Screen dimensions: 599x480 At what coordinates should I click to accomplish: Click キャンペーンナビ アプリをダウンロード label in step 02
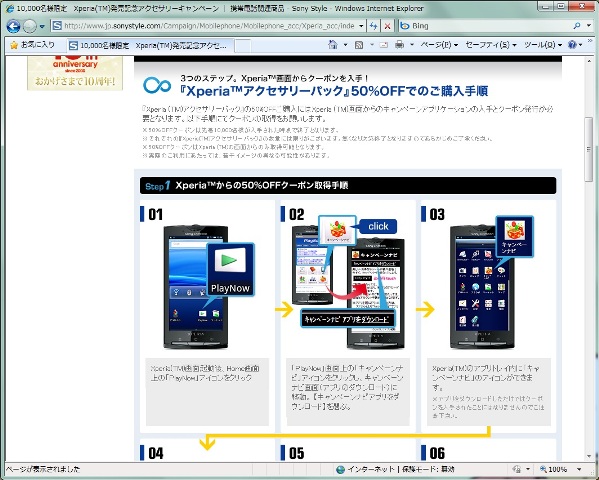click(348, 319)
